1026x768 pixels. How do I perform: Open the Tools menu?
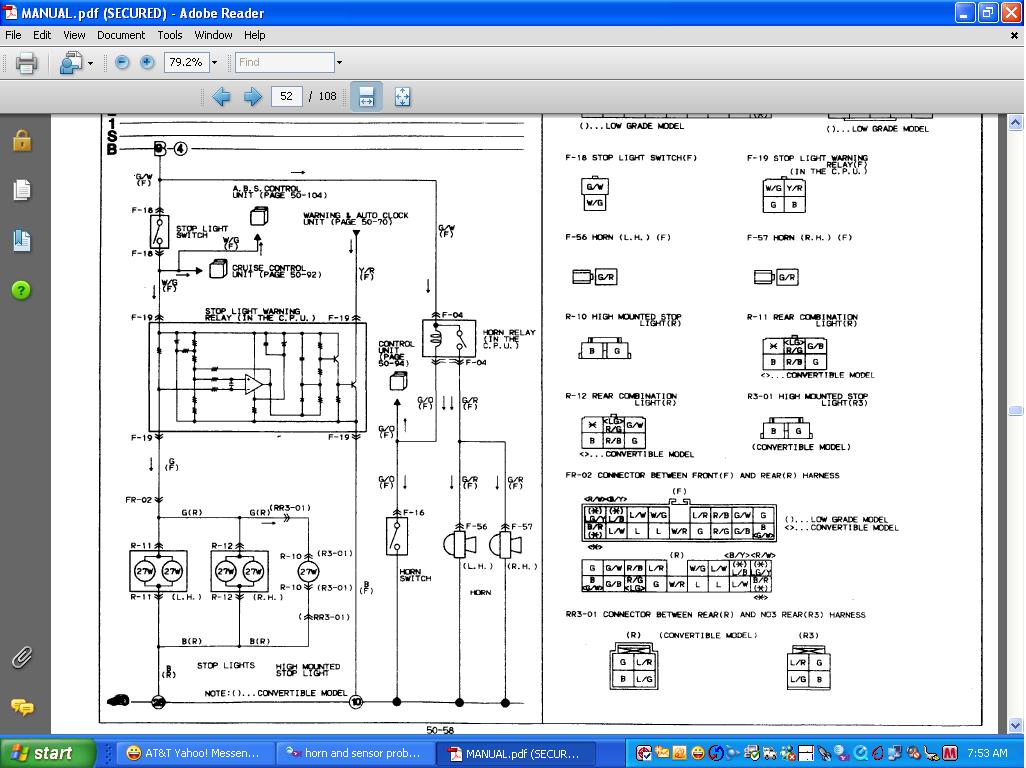point(170,35)
